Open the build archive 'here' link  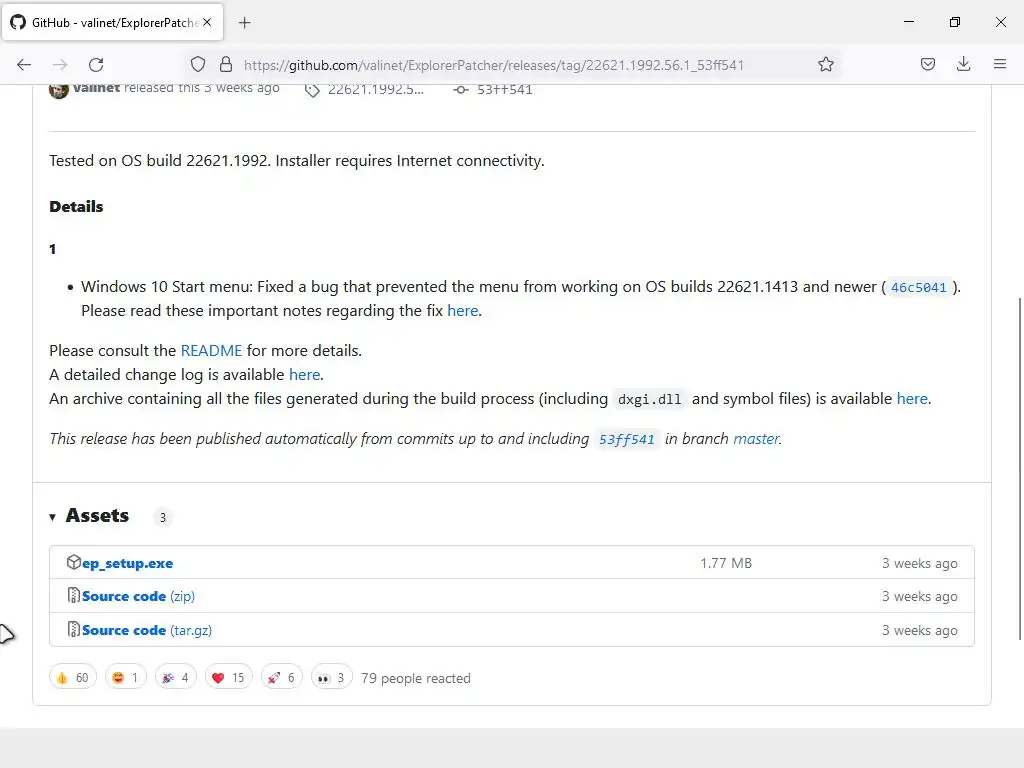(x=912, y=399)
